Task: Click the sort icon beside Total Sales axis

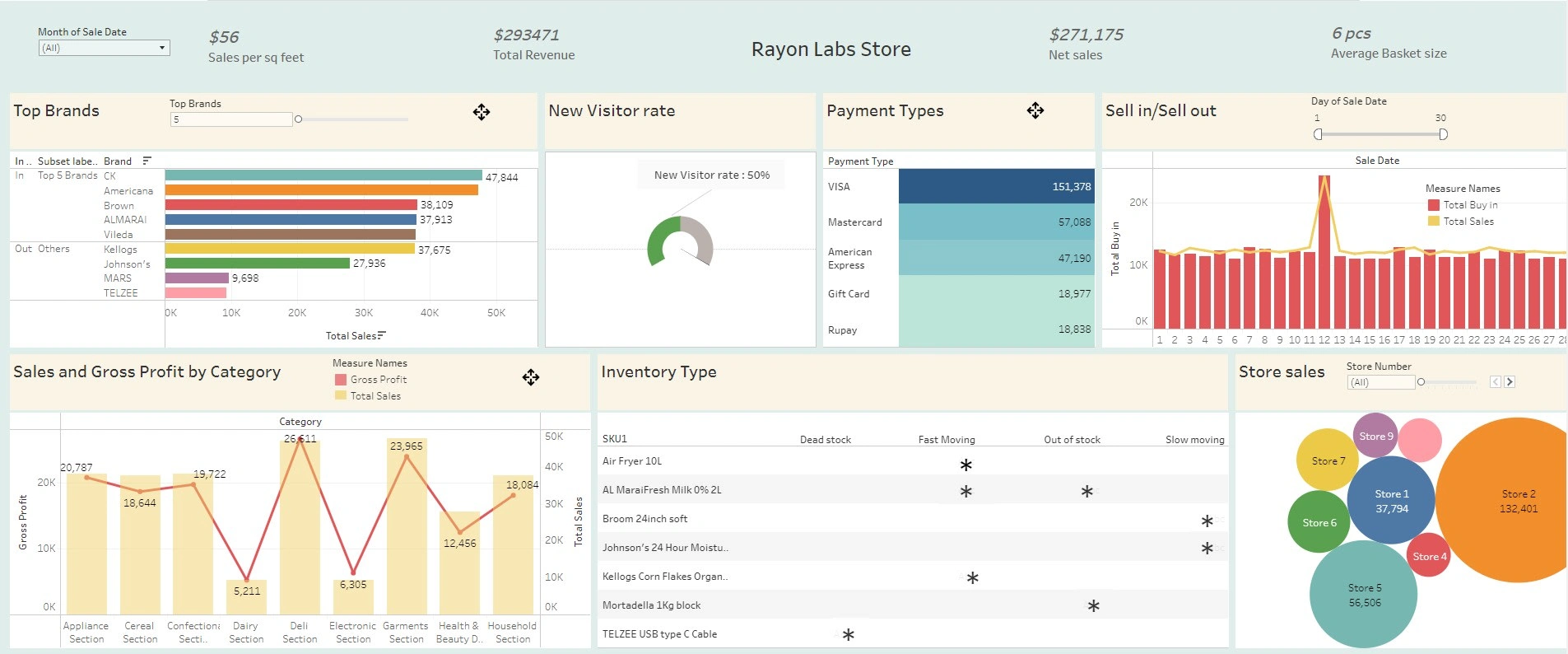Action: point(381,335)
